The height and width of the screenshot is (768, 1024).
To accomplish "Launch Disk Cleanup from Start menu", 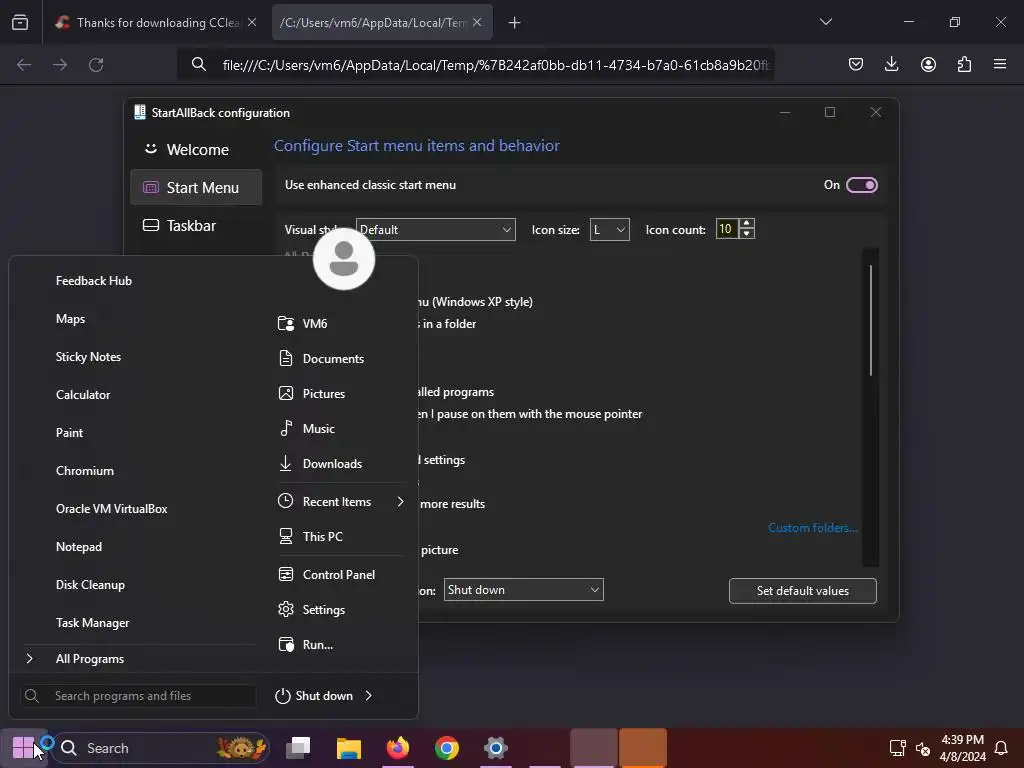I will [x=90, y=584].
